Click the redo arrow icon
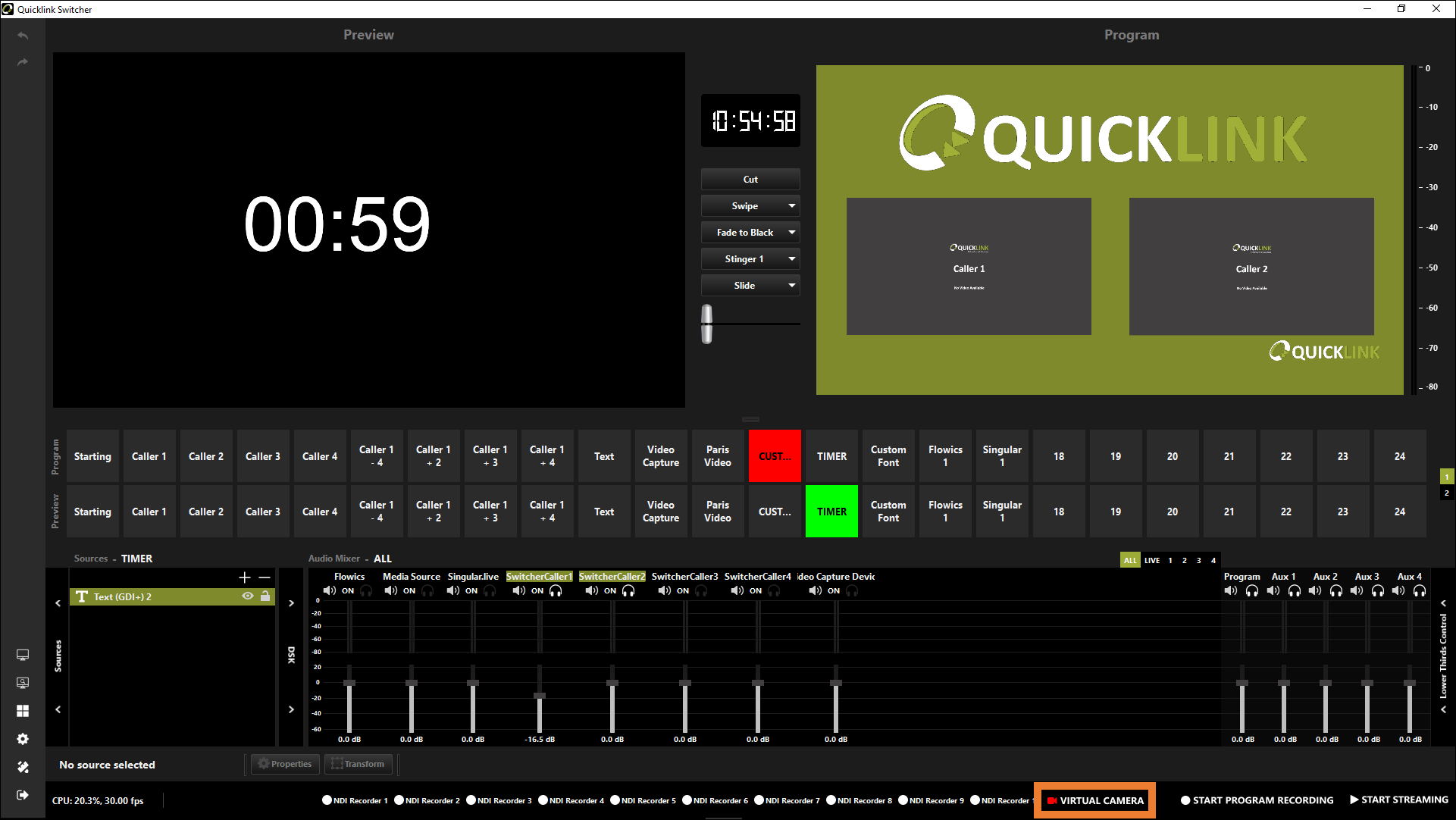The width and height of the screenshot is (1456, 820). tap(23, 62)
